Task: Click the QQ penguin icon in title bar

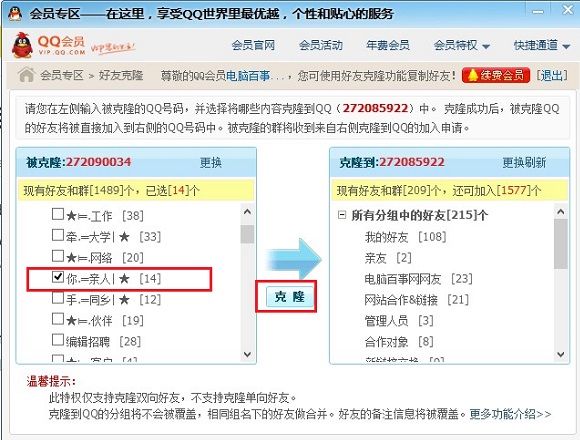Action: point(14,14)
